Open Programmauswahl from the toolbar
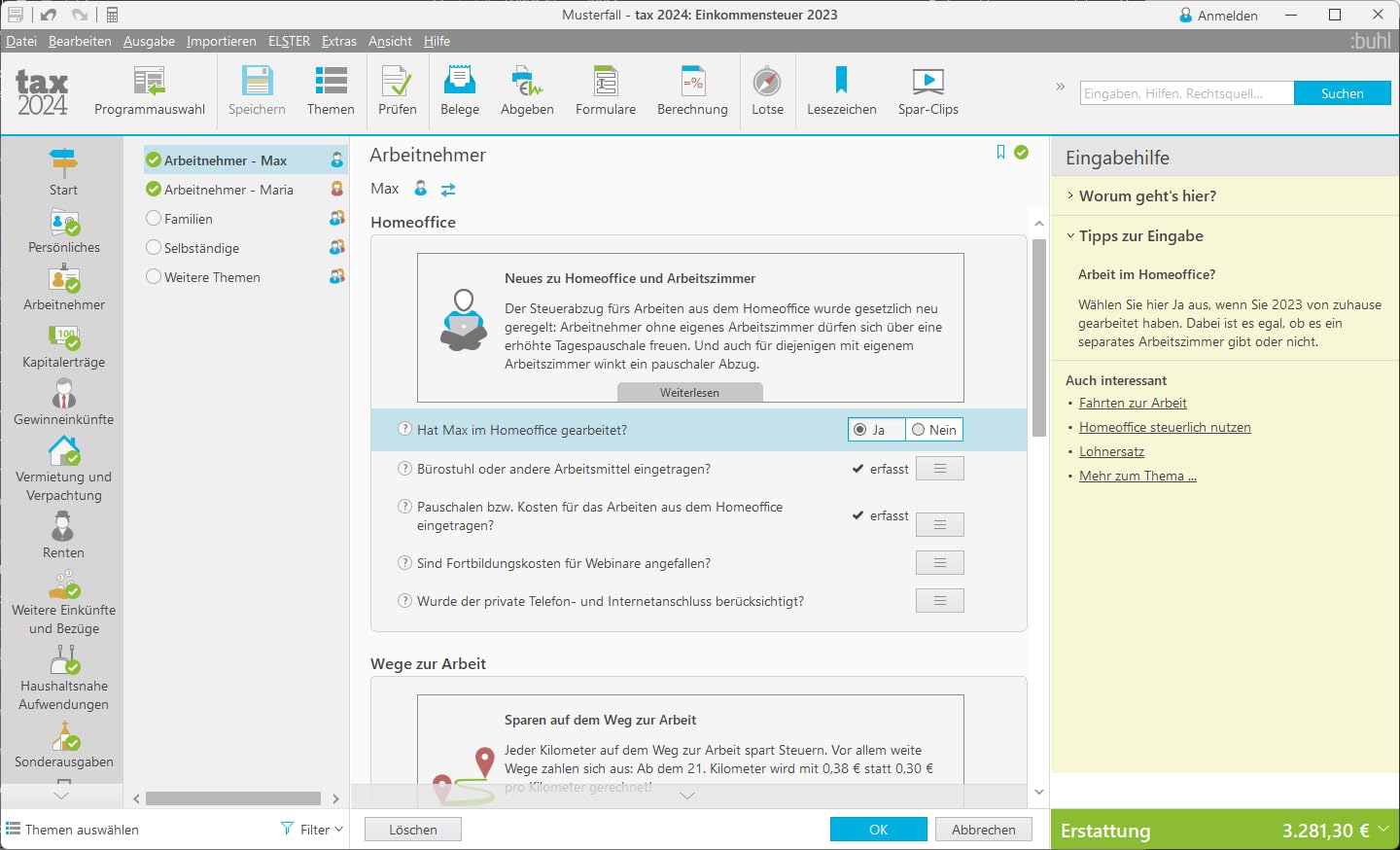This screenshot has width=1400, height=850. tap(150, 91)
